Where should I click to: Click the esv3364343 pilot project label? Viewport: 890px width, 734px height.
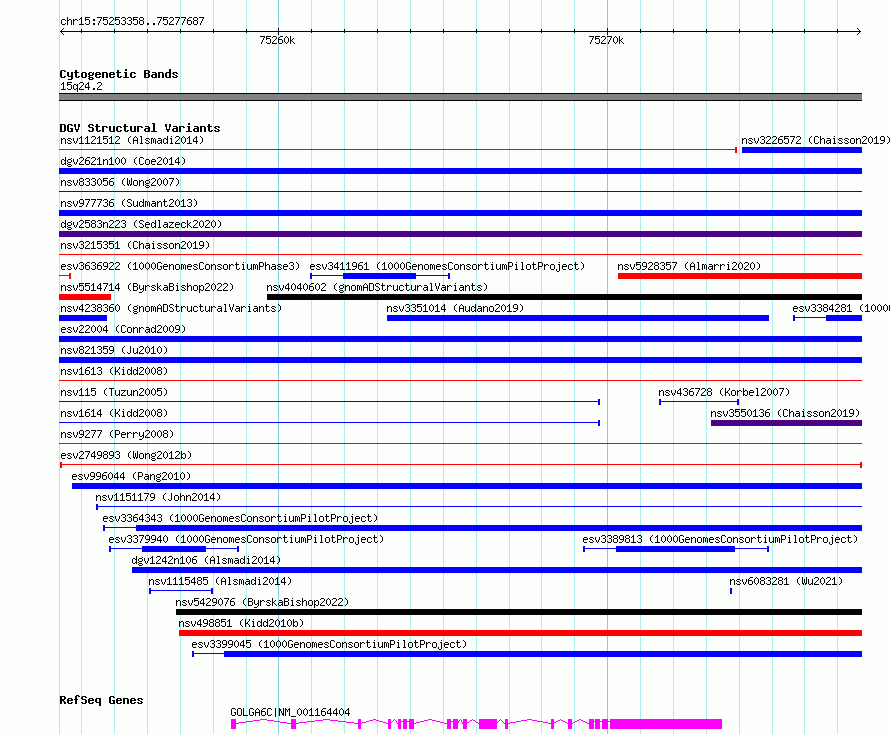point(240,518)
